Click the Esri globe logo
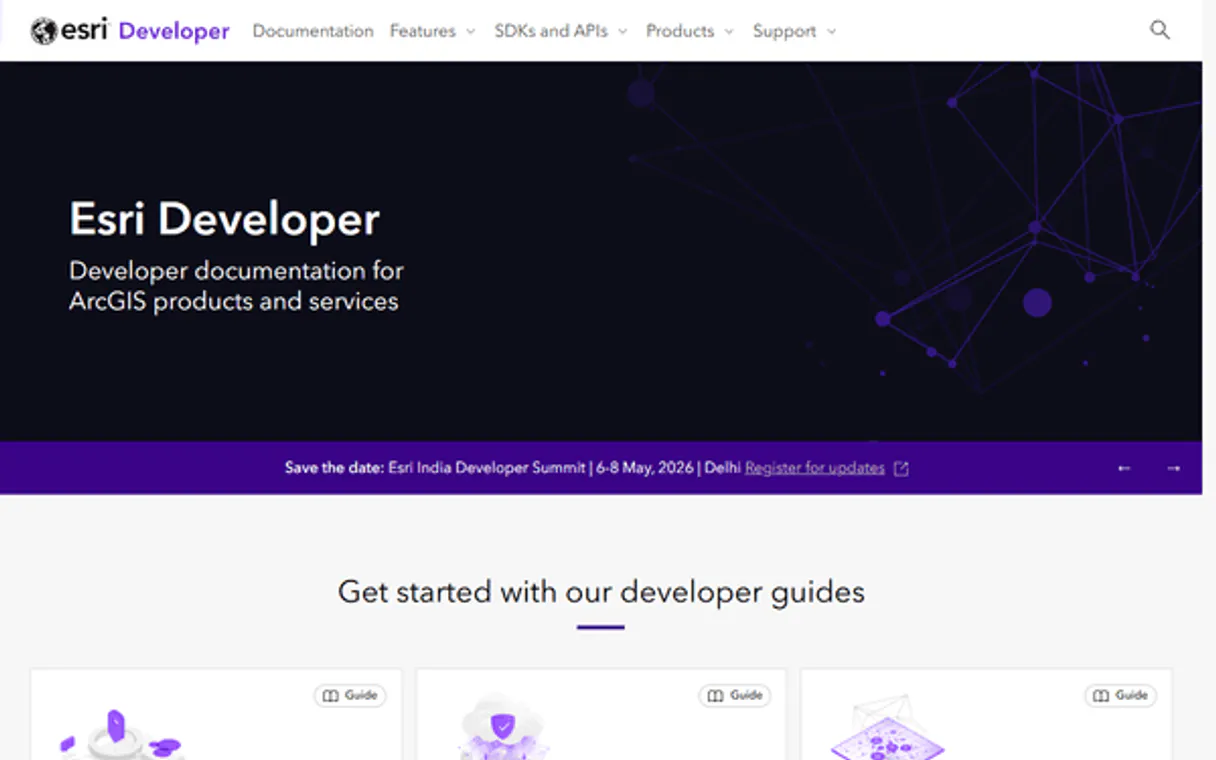Screen dimensions: 1216x760 point(42,30)
